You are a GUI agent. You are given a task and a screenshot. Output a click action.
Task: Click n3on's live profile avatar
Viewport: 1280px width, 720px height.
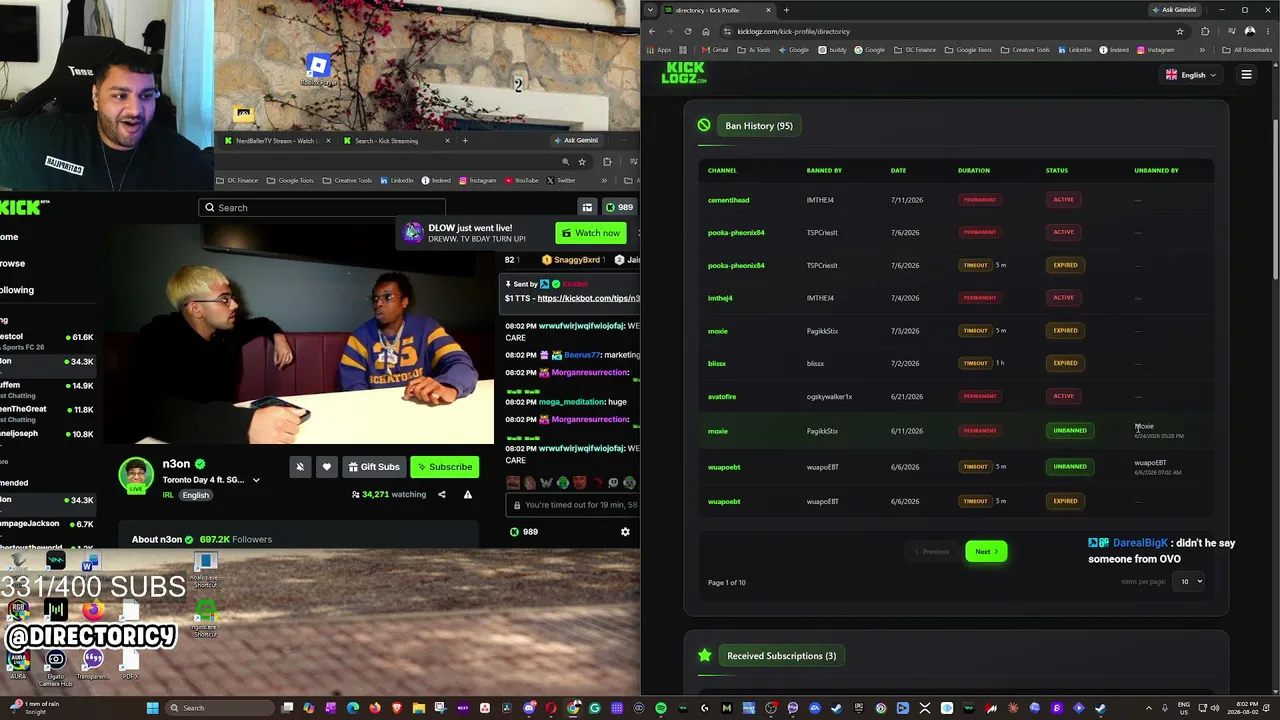point(136,476)
